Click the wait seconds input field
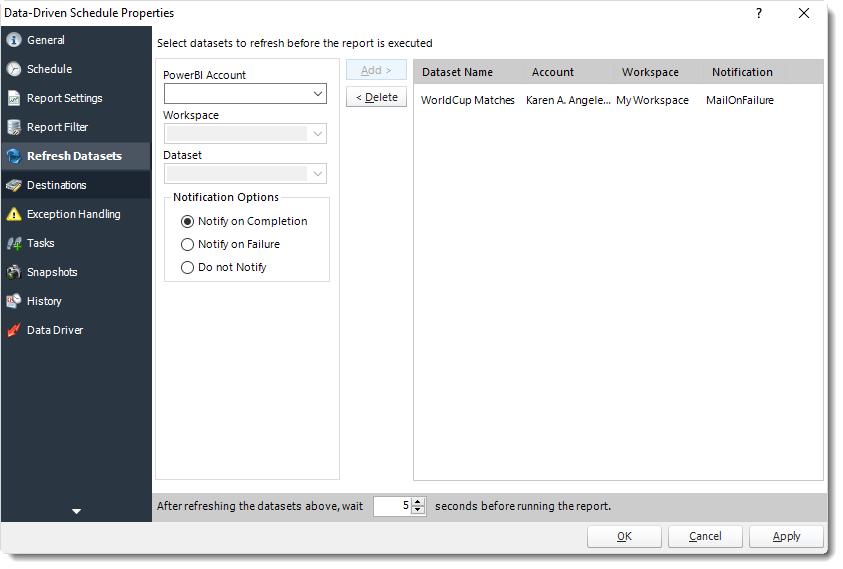Image resolution: width=843 pixels, height=569 pixels. (392, 506)
